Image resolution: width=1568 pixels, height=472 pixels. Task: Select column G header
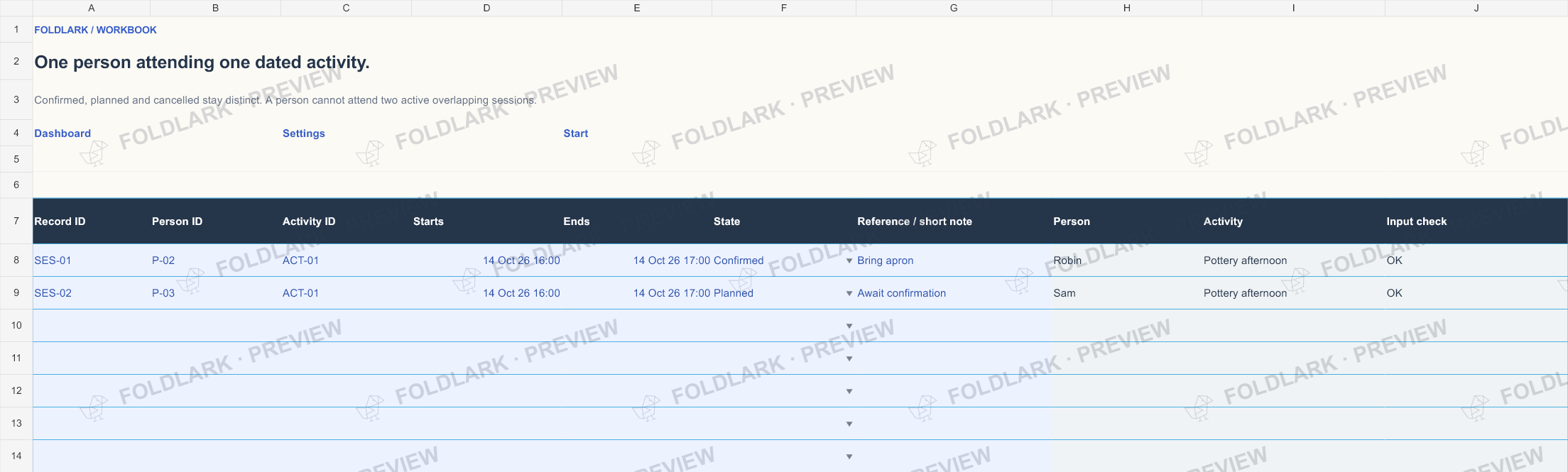click(954, 8)
